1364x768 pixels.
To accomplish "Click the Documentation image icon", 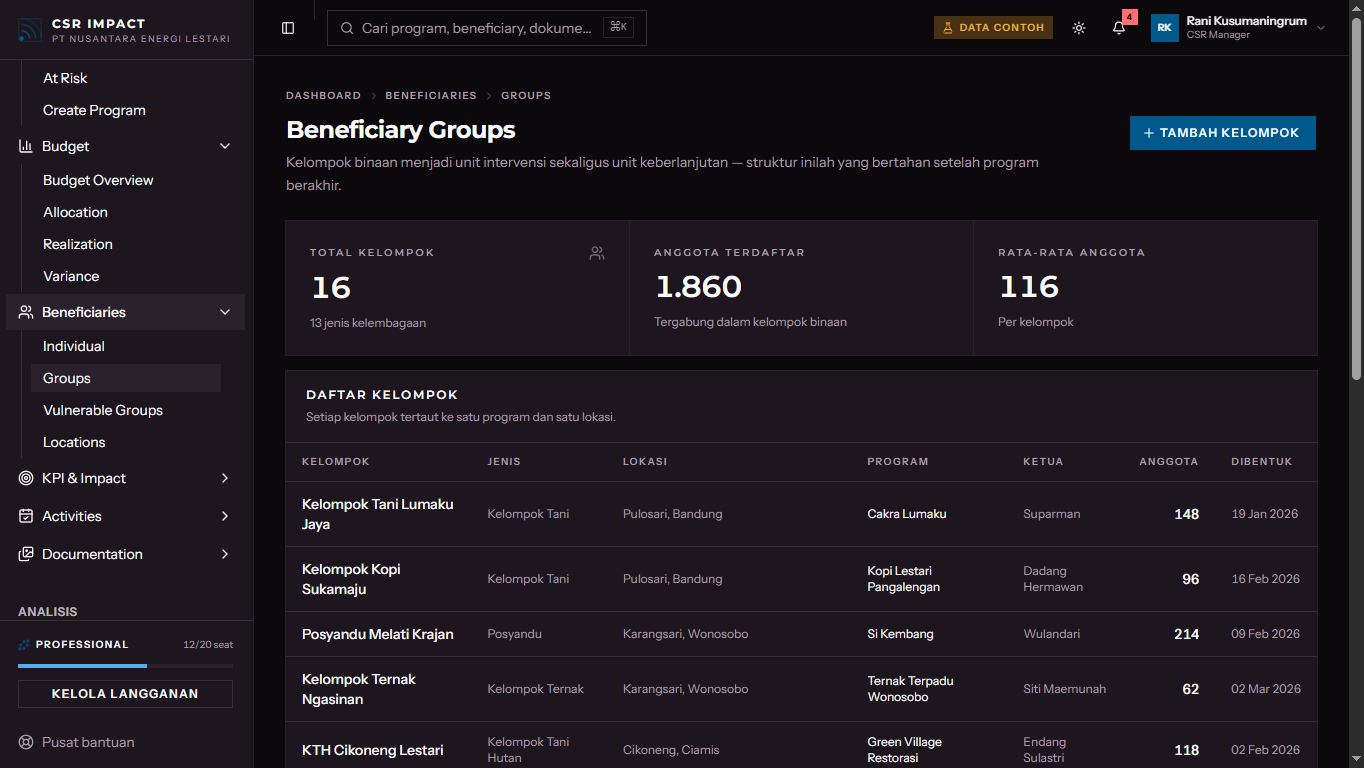I will [26, 554].
